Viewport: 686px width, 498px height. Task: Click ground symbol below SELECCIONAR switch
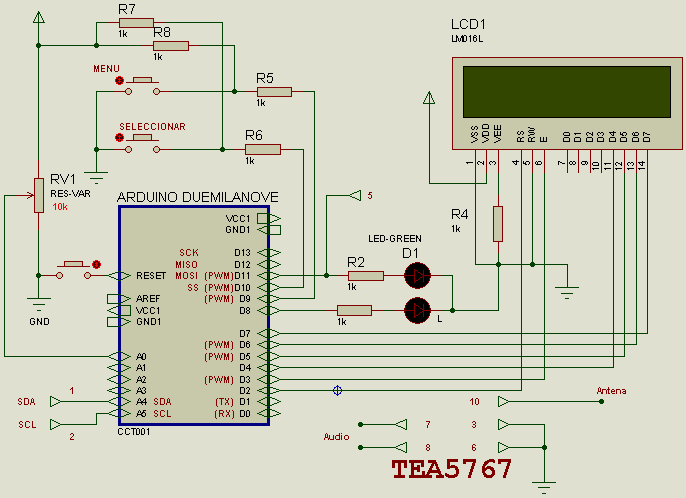point(96,178)
